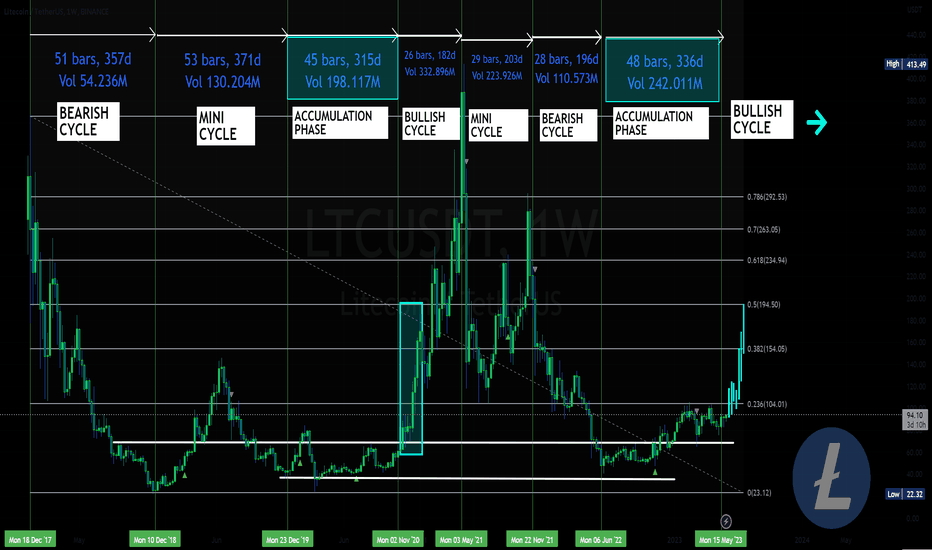Viewport: 932px width, 550px height.
Task: Select BEARISH CYCLE label under 51 bars
Action: (x=88, y=121)
